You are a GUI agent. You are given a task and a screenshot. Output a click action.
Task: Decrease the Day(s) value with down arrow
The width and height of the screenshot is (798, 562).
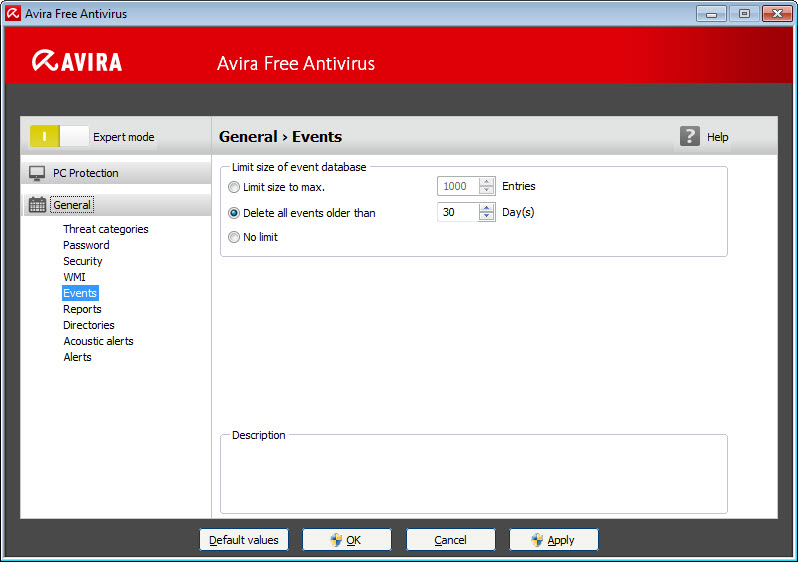coord(487,216)
